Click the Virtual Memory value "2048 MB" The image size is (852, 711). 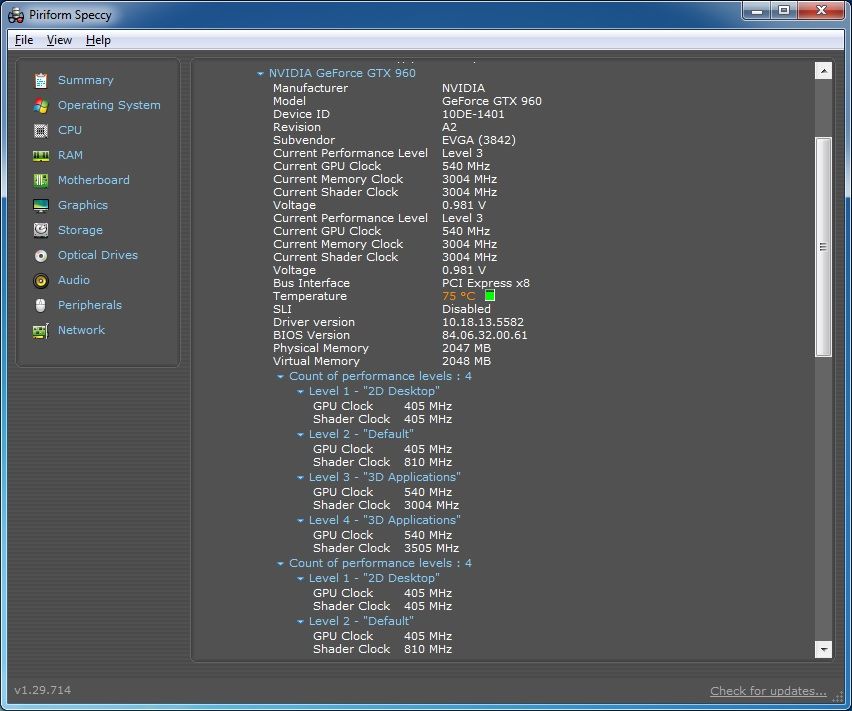(466, 361)
